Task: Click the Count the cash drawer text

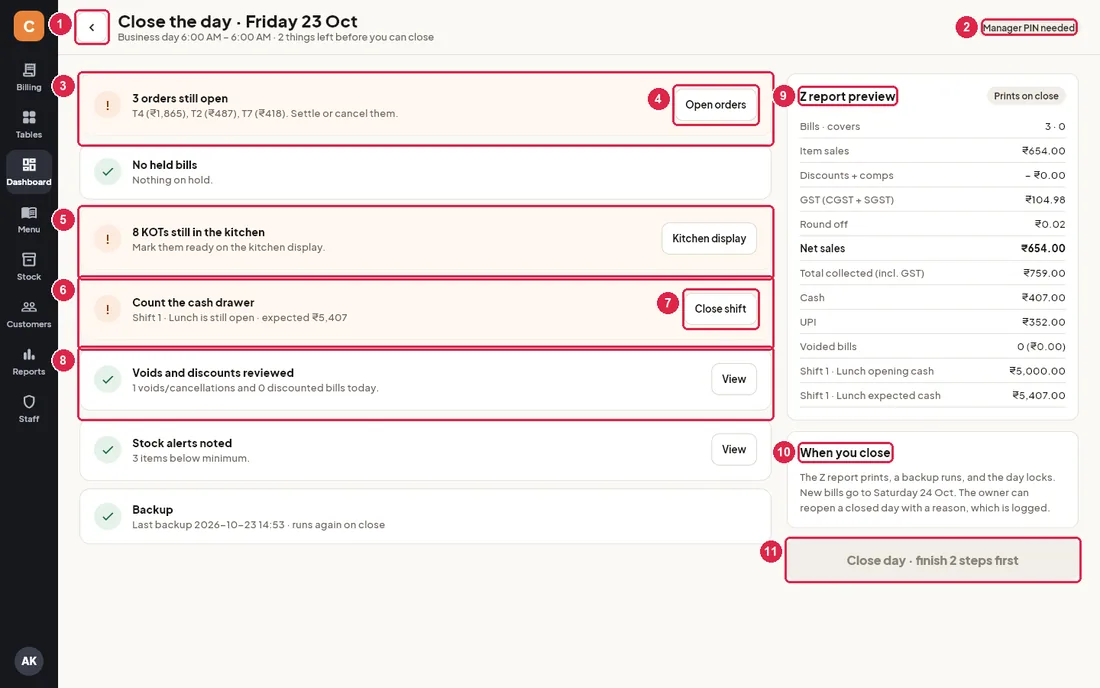Action: [x=193, y=302]
